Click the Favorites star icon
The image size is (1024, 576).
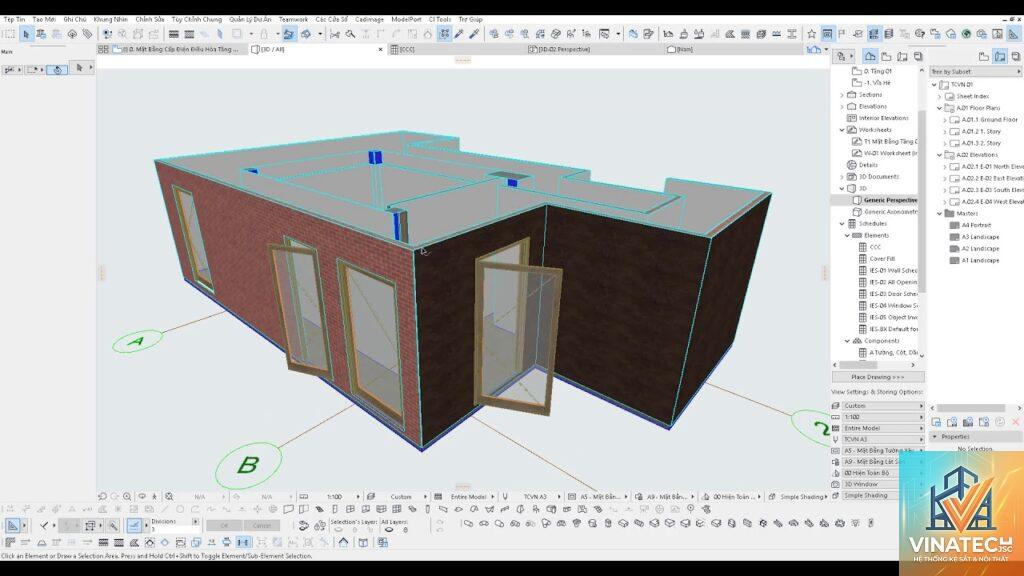coord(811,34)
